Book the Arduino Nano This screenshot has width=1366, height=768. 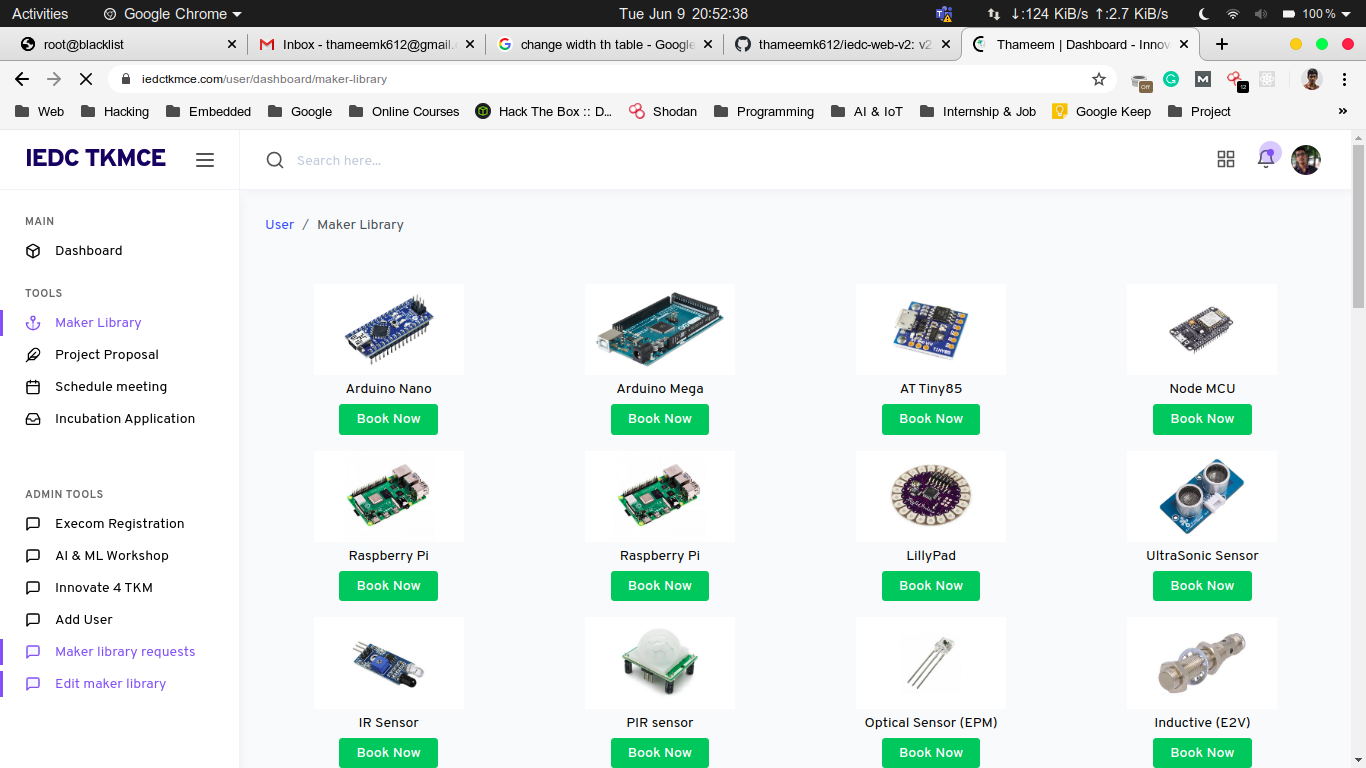tap(388, 419)
